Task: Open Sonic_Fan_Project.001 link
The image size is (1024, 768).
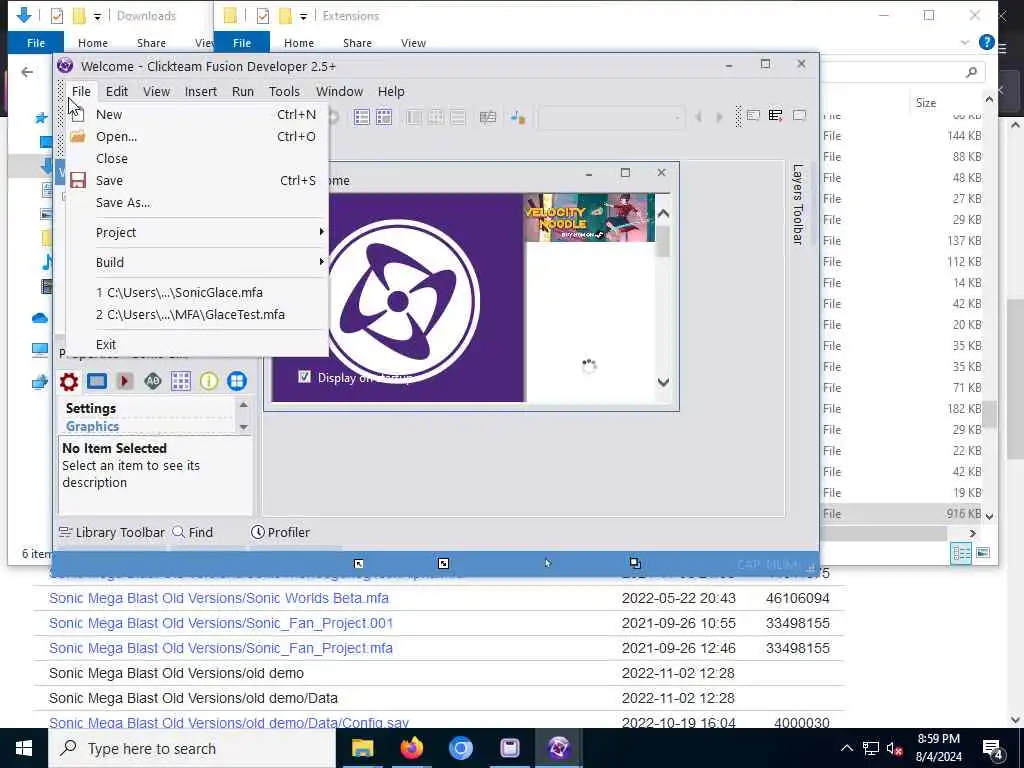Action: 221,623
